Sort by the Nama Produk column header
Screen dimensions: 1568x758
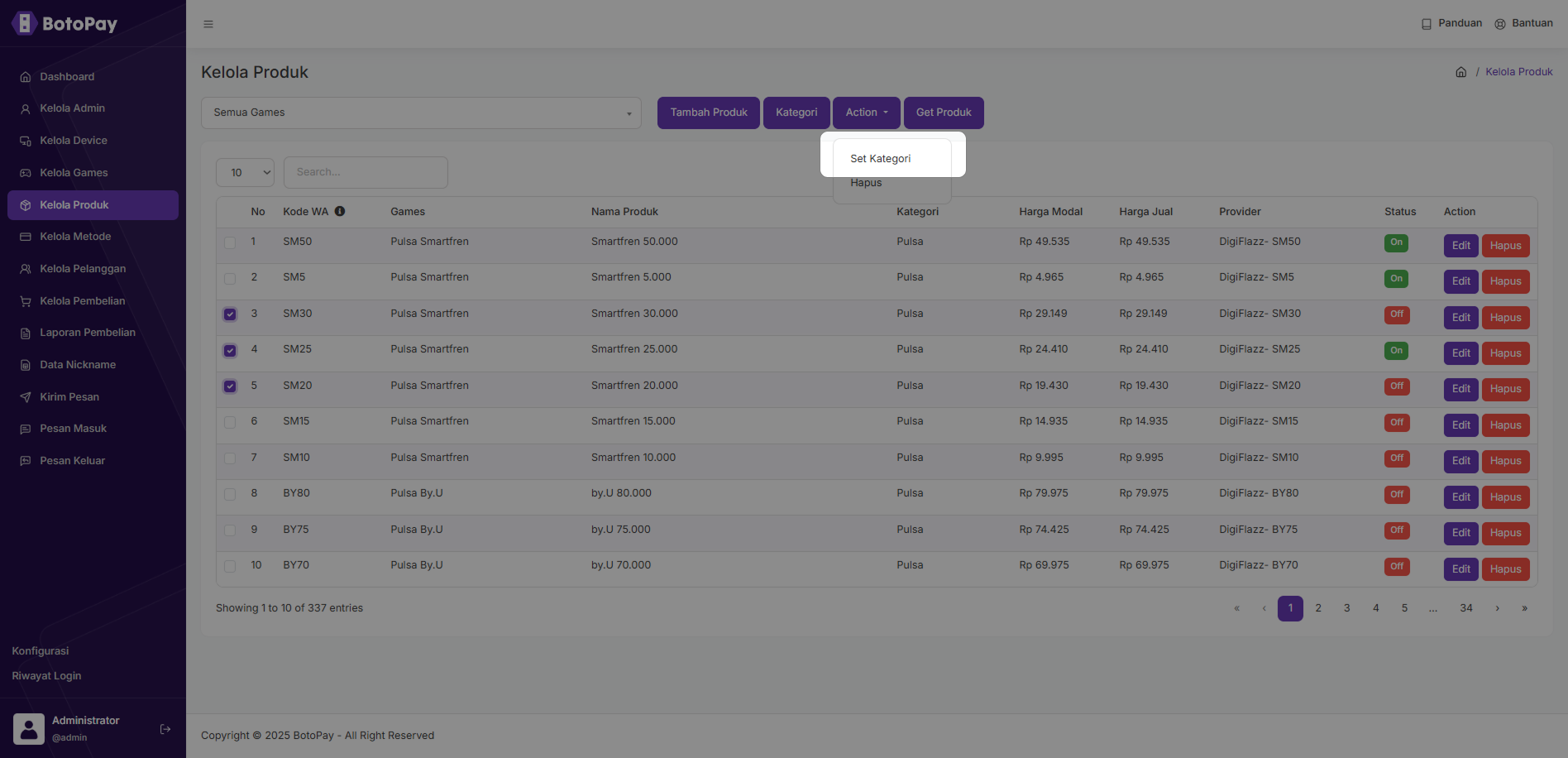tap(624, 212)
